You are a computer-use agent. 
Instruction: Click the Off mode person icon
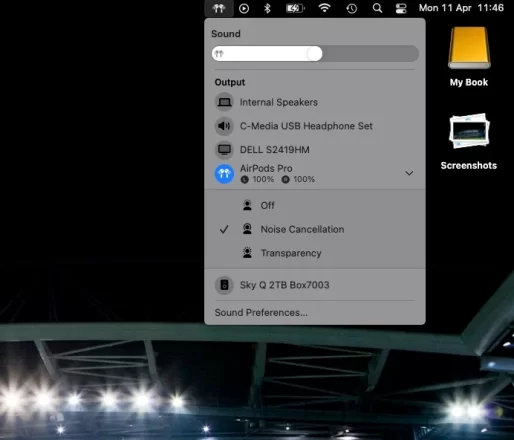(247, 205)
